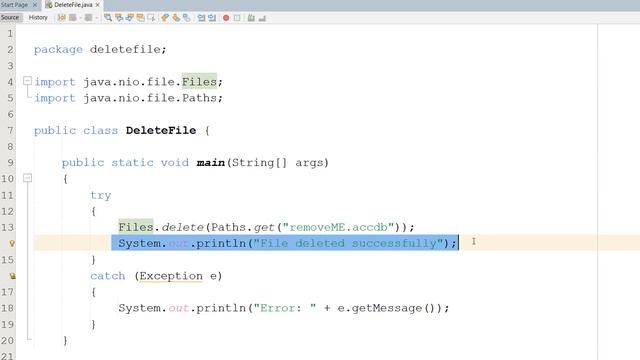Open the back navigation dropdown arrow
The image size is (640, 360).
(80, 18)
